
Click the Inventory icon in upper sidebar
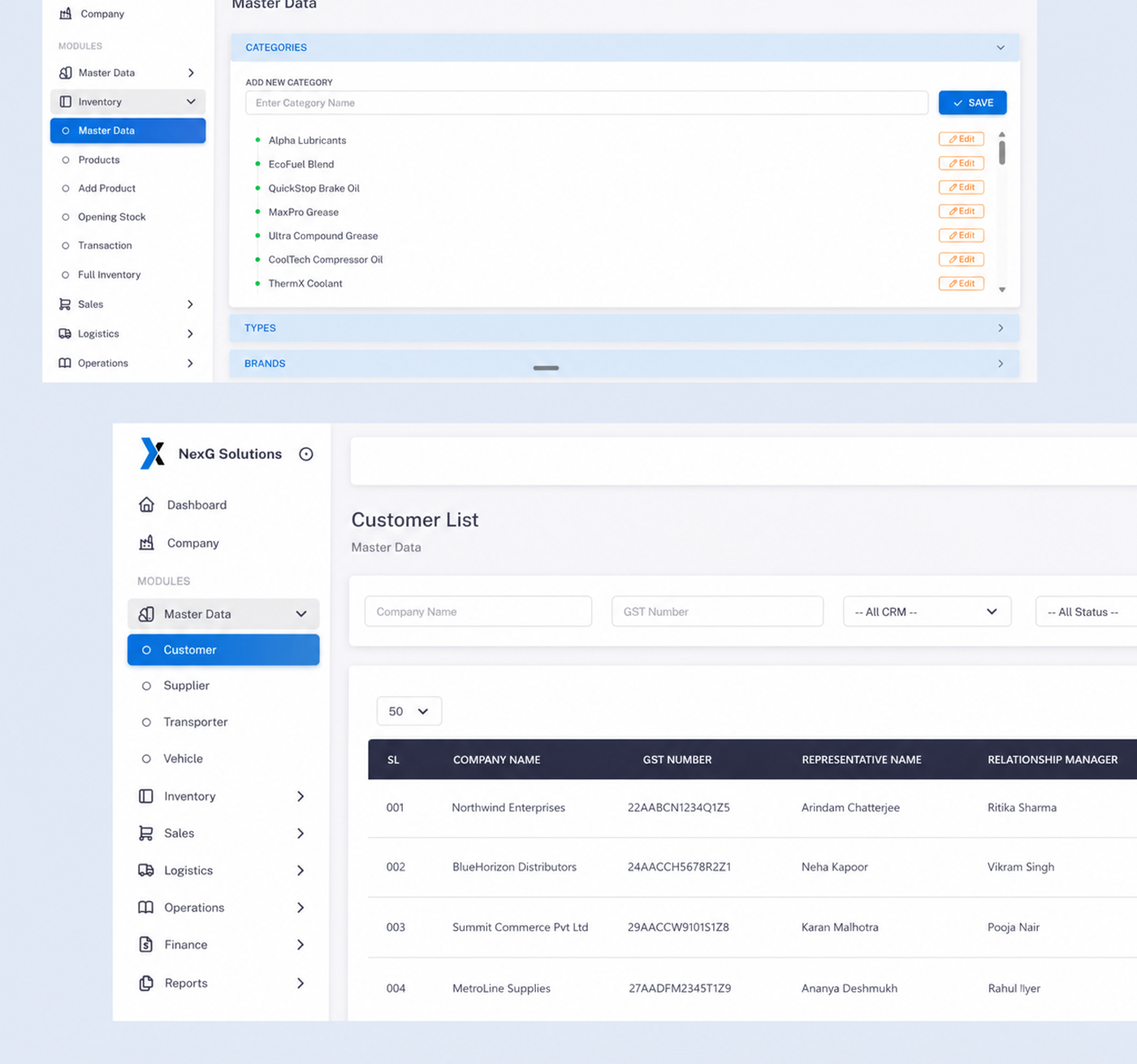click(66, 102)
